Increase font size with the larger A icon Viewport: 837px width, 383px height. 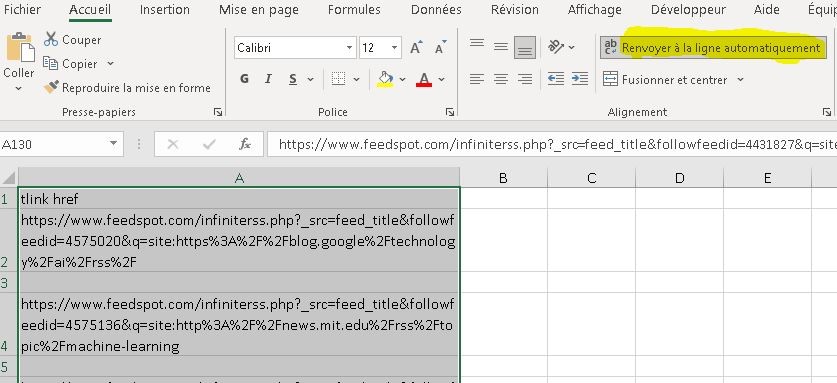pos(416,48)
